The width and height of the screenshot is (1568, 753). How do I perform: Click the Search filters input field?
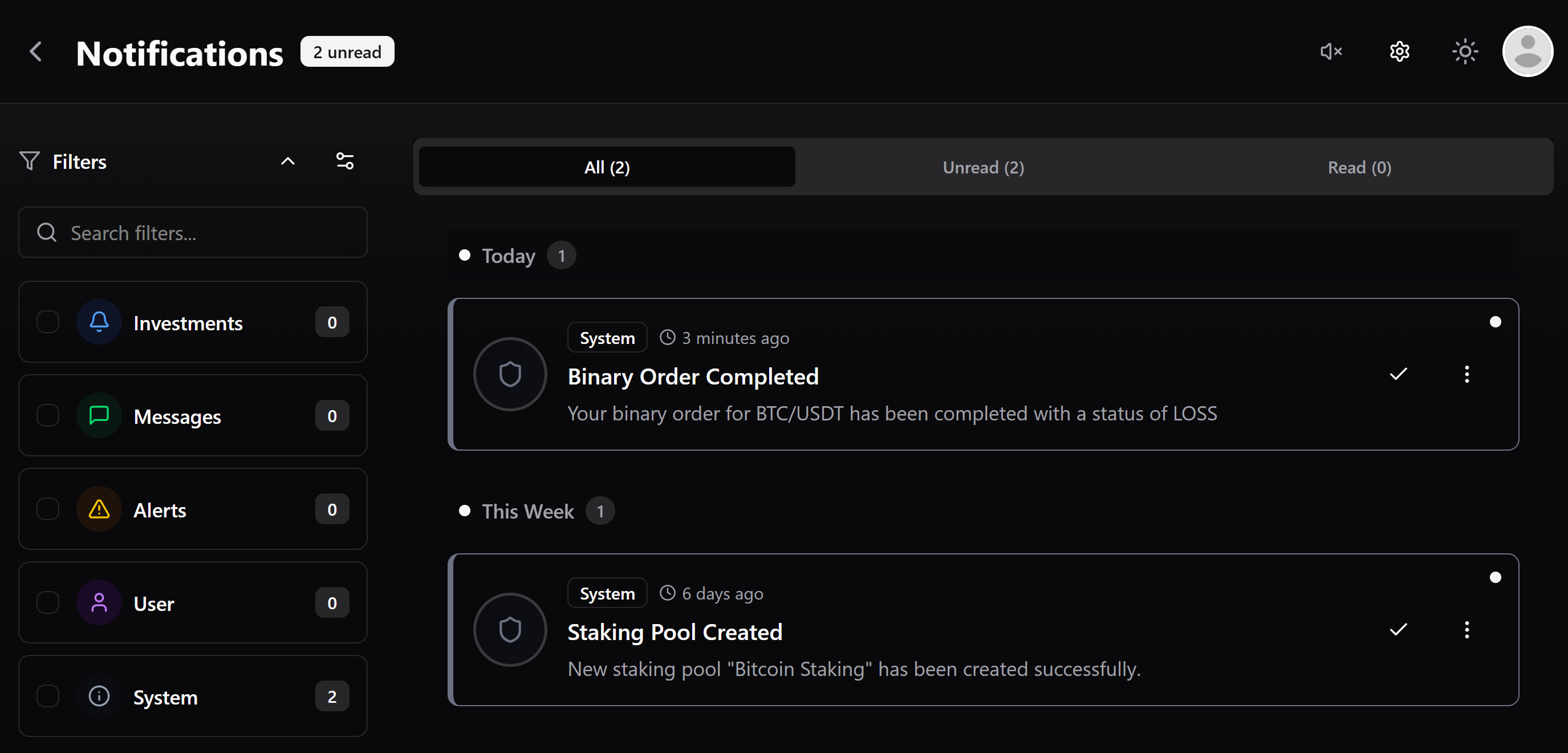pos(193,232)
